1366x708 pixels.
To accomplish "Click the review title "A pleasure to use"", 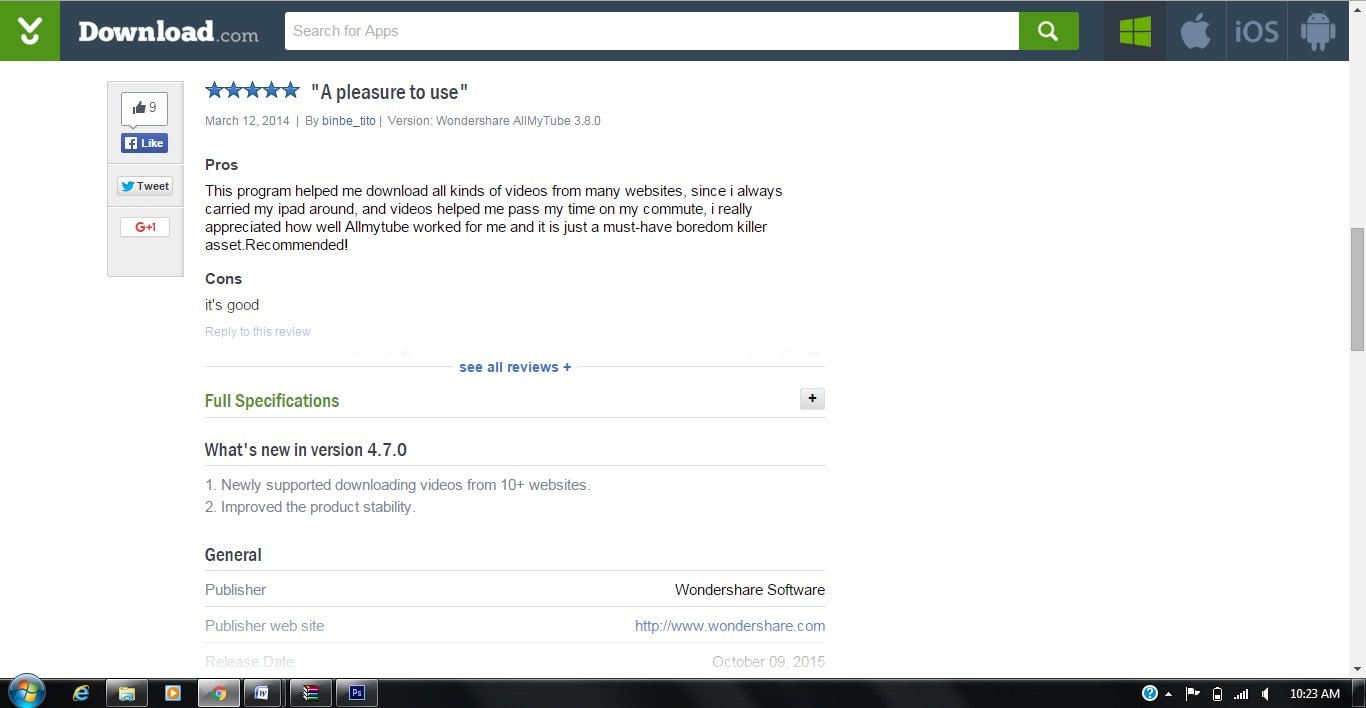I will [390, 92].
